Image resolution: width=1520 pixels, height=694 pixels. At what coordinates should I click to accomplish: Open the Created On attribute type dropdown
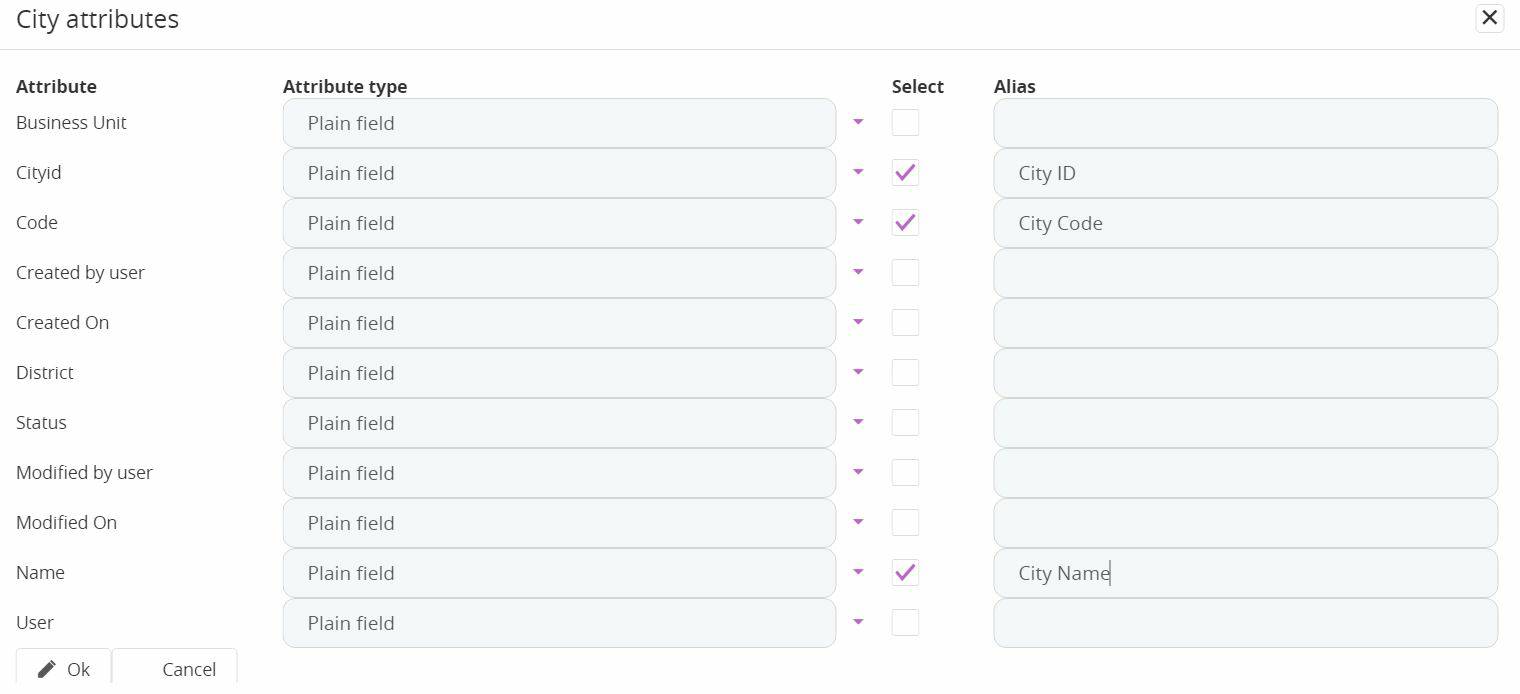point(858,322)
